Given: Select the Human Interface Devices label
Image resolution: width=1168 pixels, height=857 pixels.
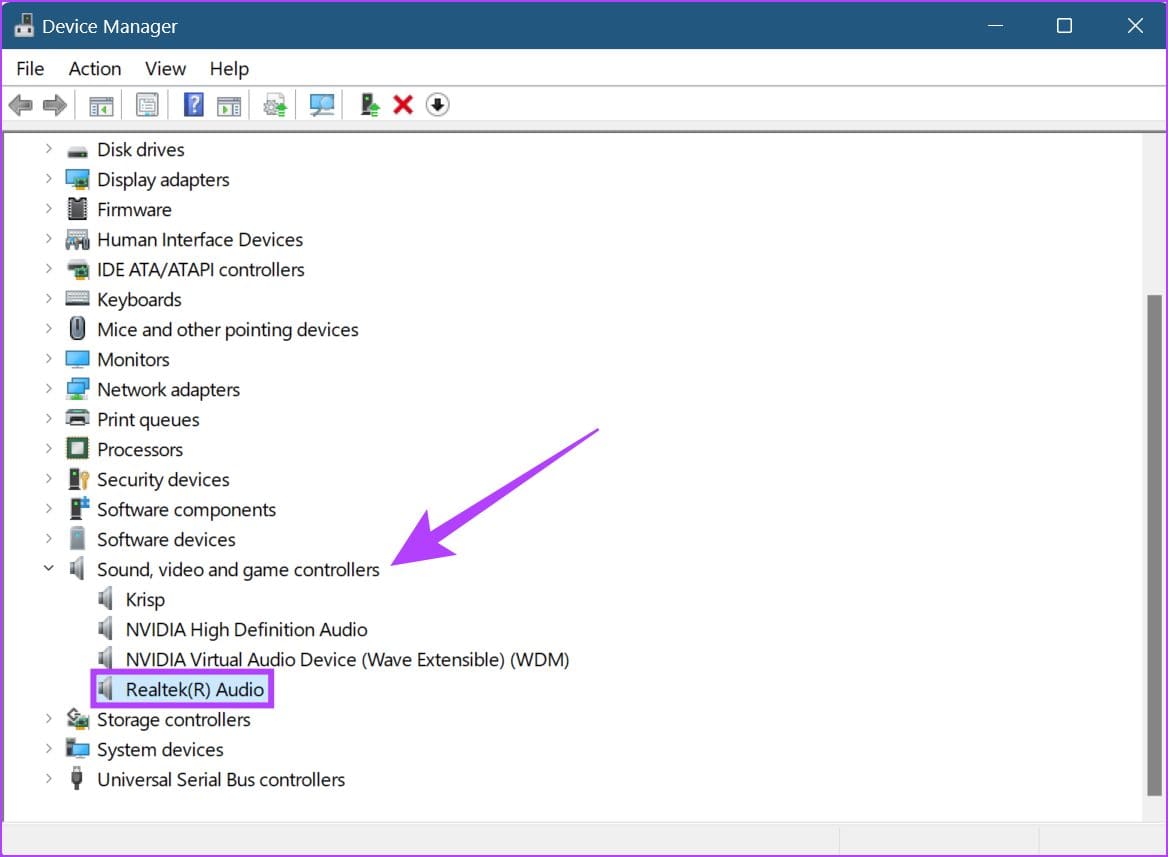Looking at the screenshot, I should [200, 239].
